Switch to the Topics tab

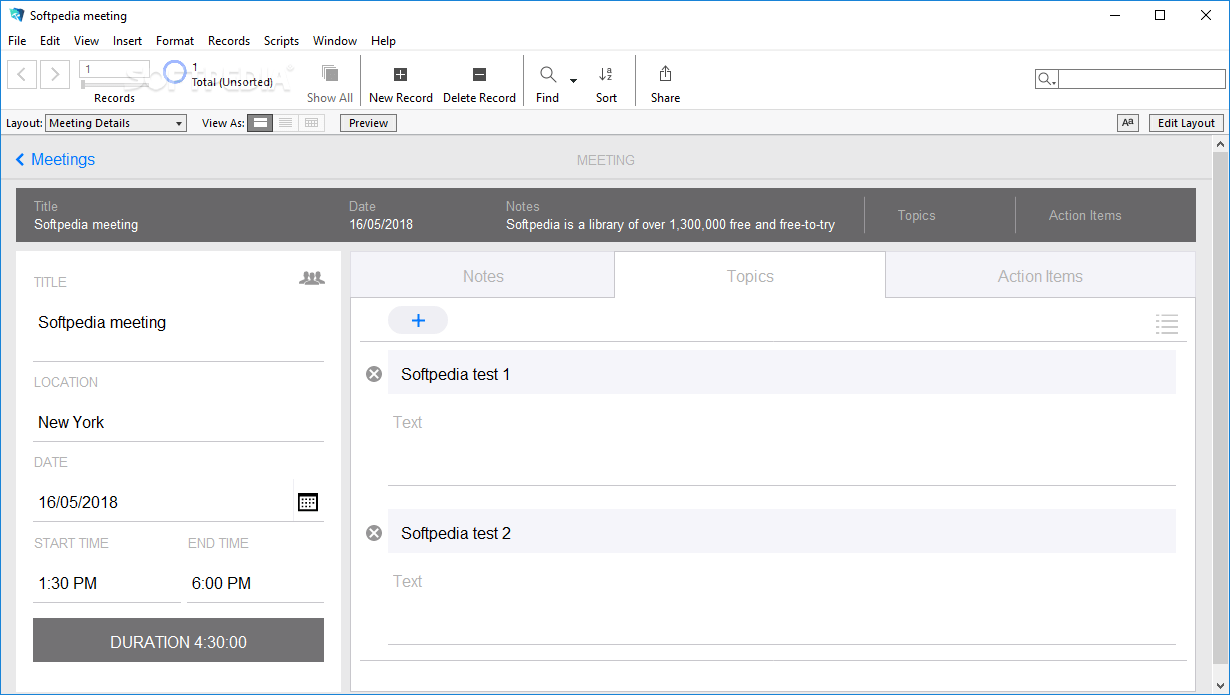[750, 276]
